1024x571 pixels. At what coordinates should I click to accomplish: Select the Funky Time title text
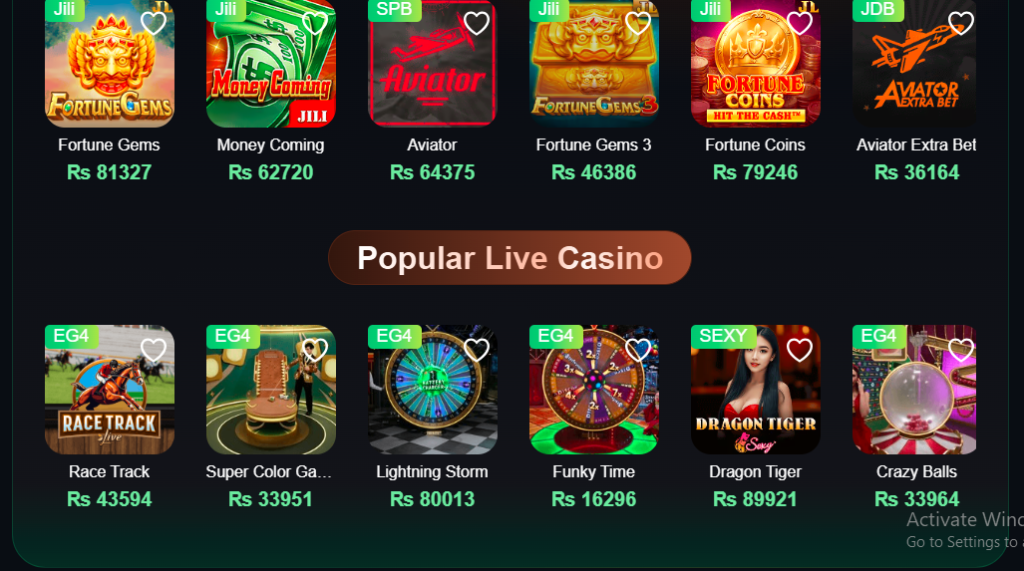coord(594,472)
